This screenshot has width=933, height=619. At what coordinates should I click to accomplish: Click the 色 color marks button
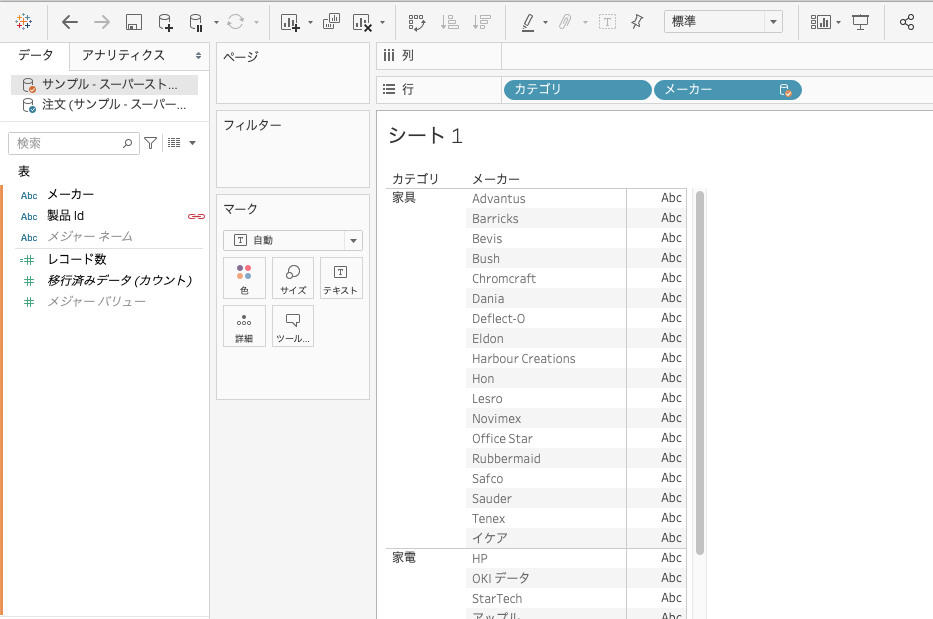pos(244,279)
